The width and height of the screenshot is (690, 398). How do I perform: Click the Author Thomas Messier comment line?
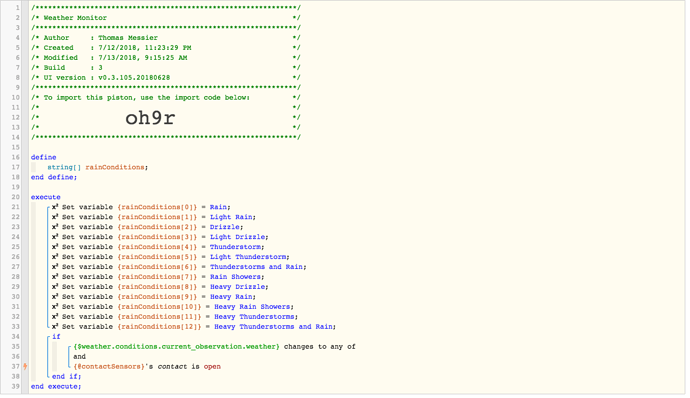(x=166, y=38)
